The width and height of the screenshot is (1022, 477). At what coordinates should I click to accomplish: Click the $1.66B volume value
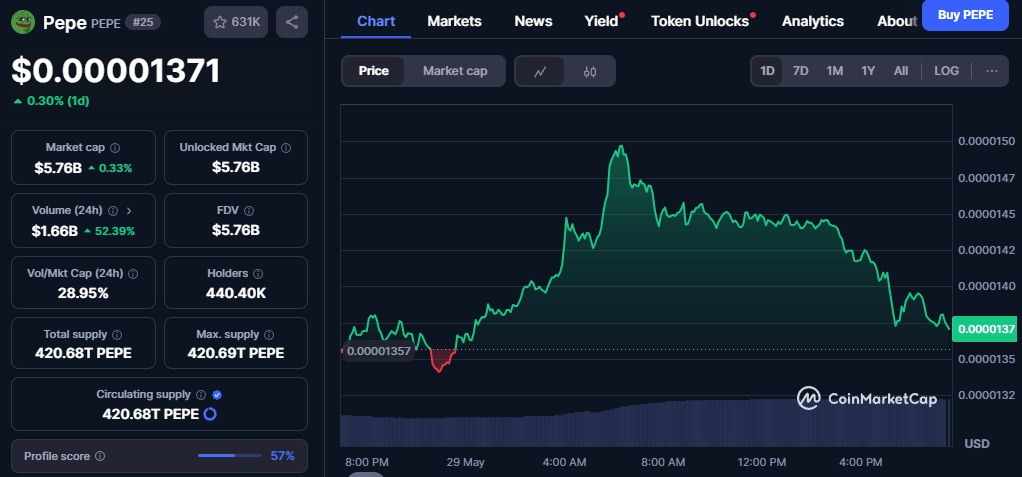55,231
